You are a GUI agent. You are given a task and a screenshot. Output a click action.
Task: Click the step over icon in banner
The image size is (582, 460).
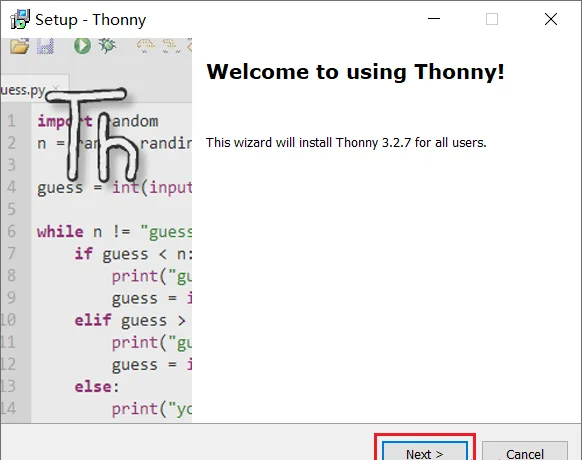[x=146, y=46]
